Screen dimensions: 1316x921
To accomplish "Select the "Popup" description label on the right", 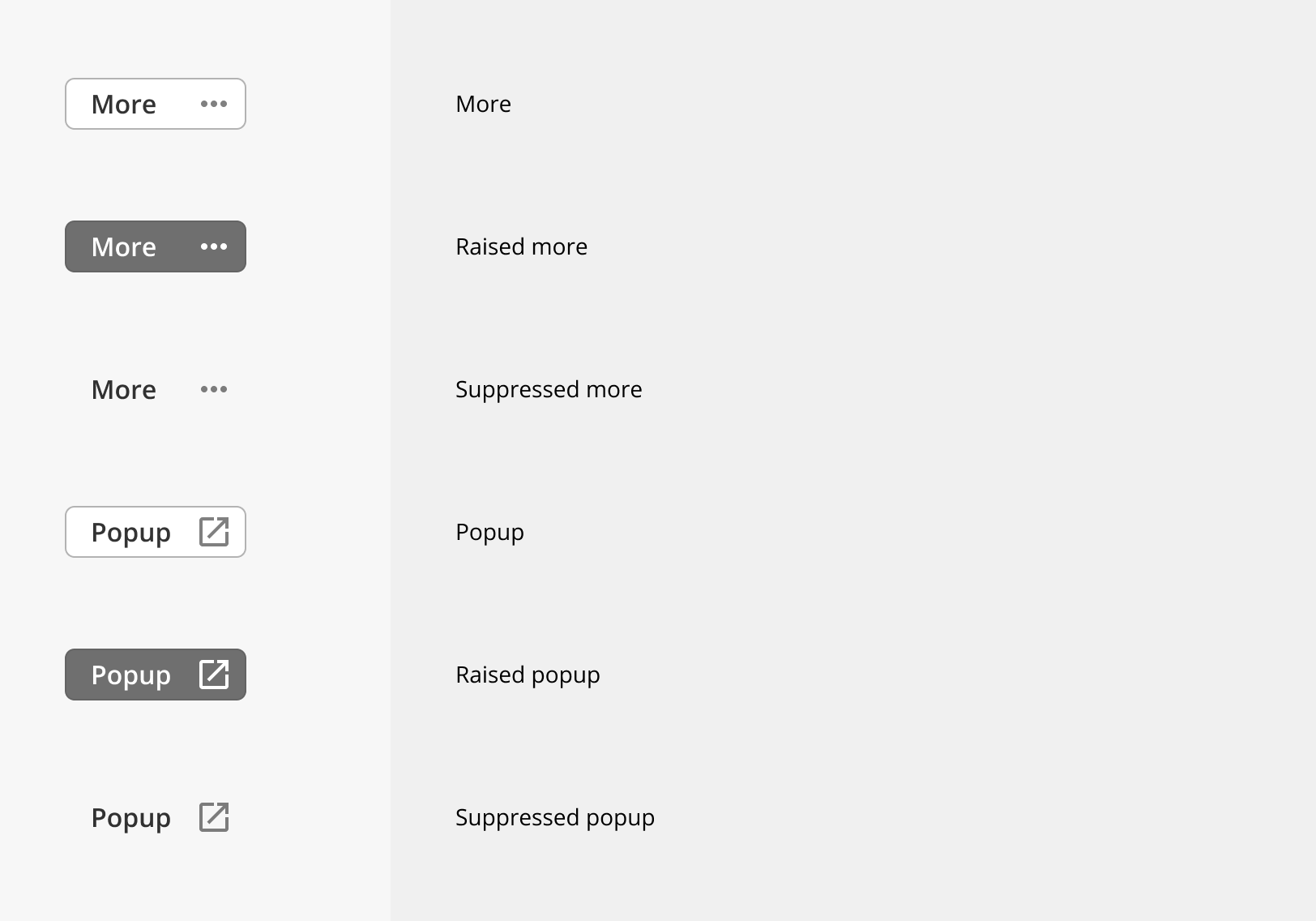I will point(489,533).
